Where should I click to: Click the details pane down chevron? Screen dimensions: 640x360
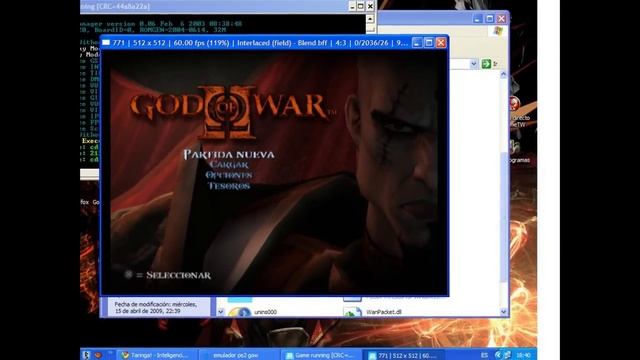(x=220, y=312)
